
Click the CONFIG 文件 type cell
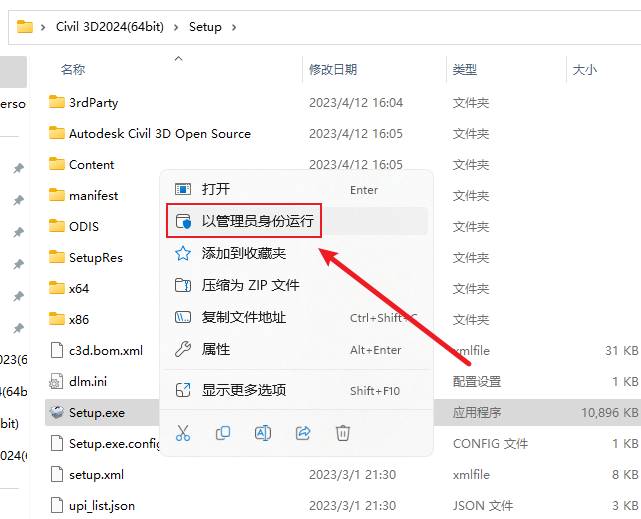(x=490, y=443)
